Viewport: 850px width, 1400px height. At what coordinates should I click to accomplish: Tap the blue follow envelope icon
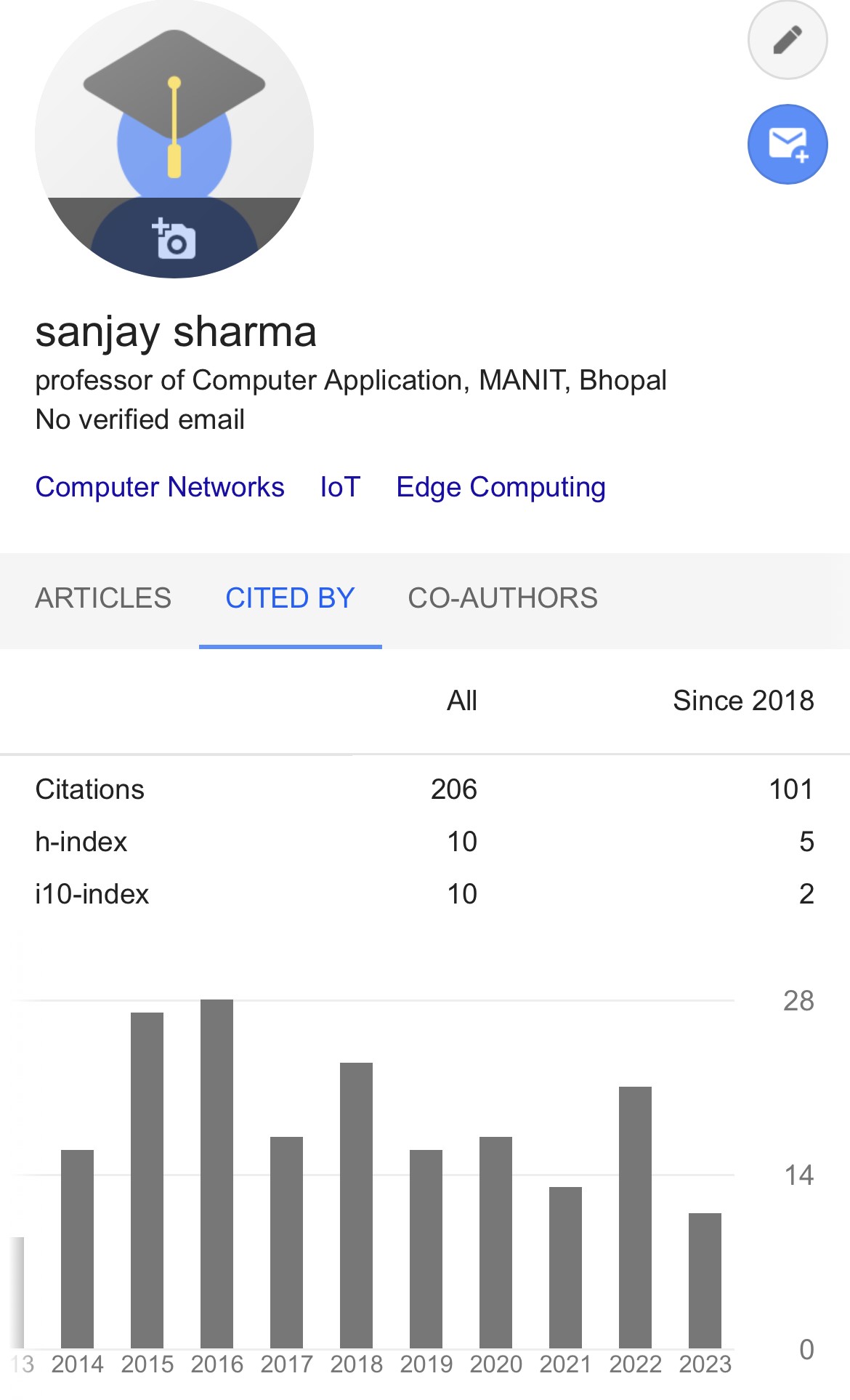click(788, 144)
